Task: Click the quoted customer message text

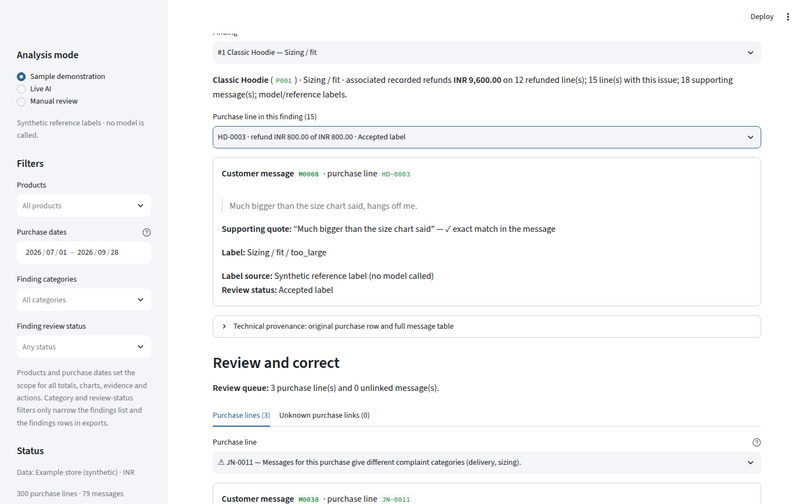Action: coord(323,206)
